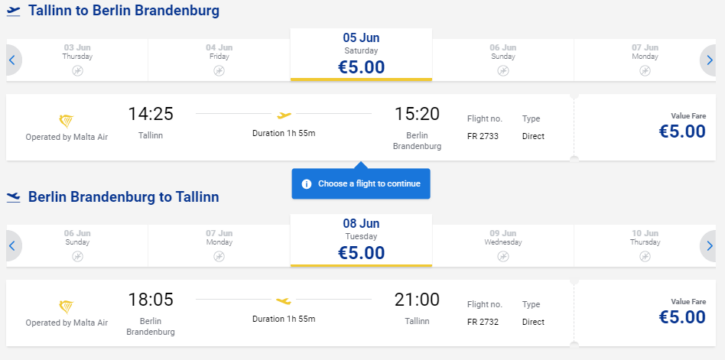Viewport: 725px width, 360px height.
Task: Click no-flight icon under 03 Jun Thursday
Action: click(x=77, y=71)
